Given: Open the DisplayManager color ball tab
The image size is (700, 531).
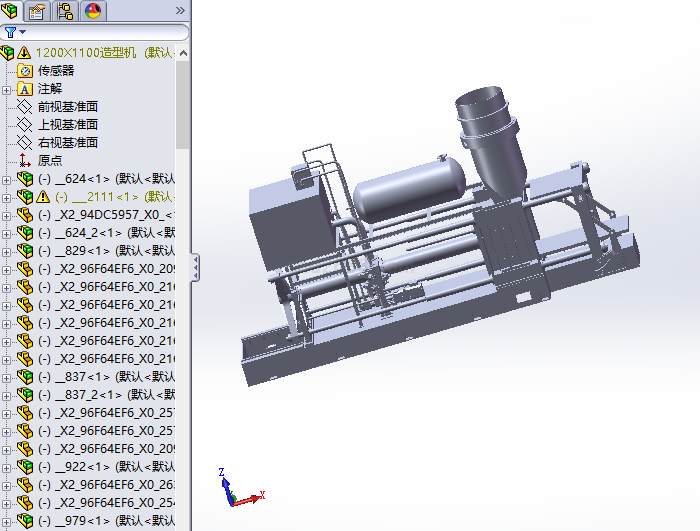Looking at the screenshot, I should (x=93, y=11).
